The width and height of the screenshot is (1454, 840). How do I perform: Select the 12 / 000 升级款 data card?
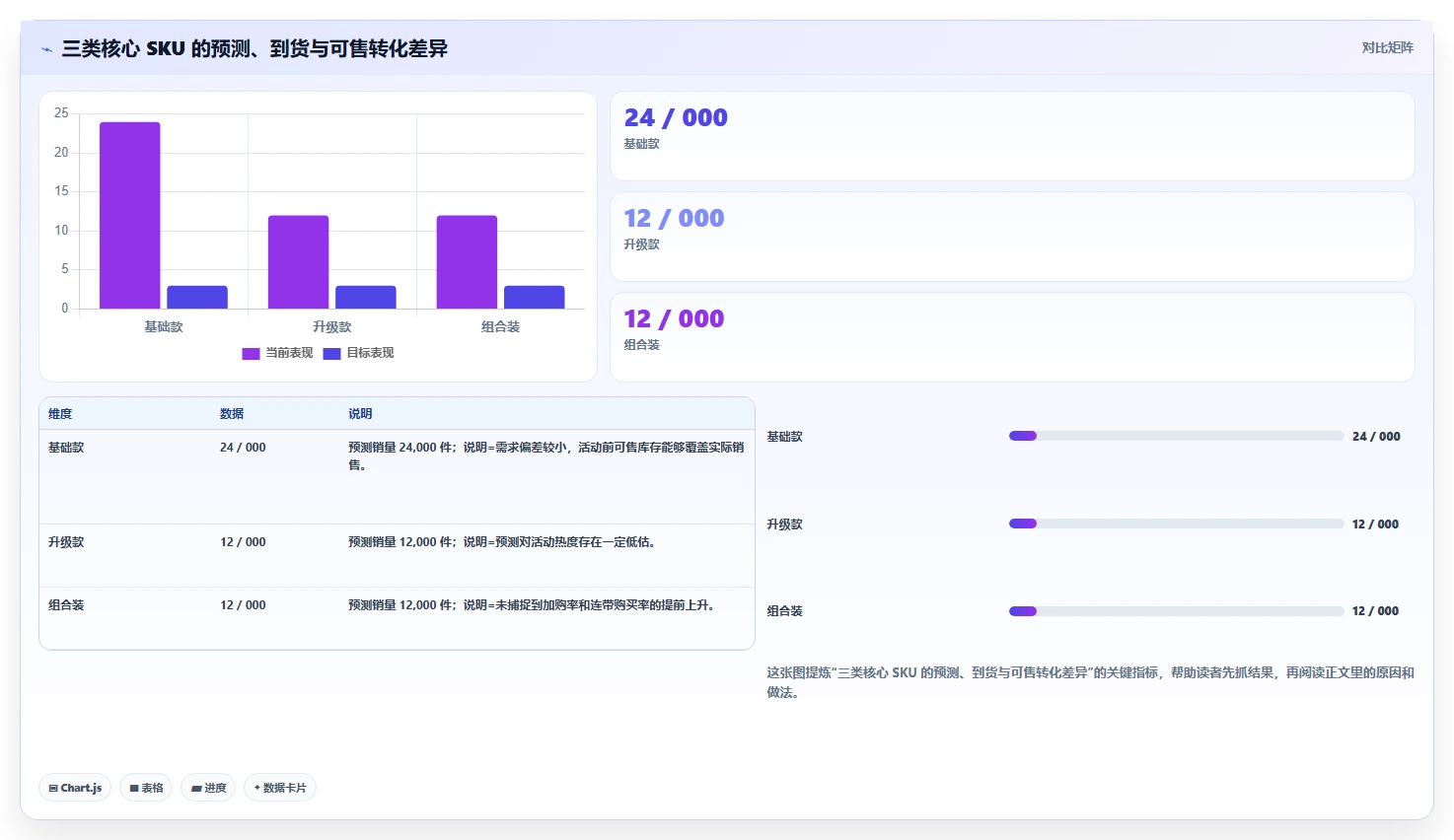click(1012, 237)
